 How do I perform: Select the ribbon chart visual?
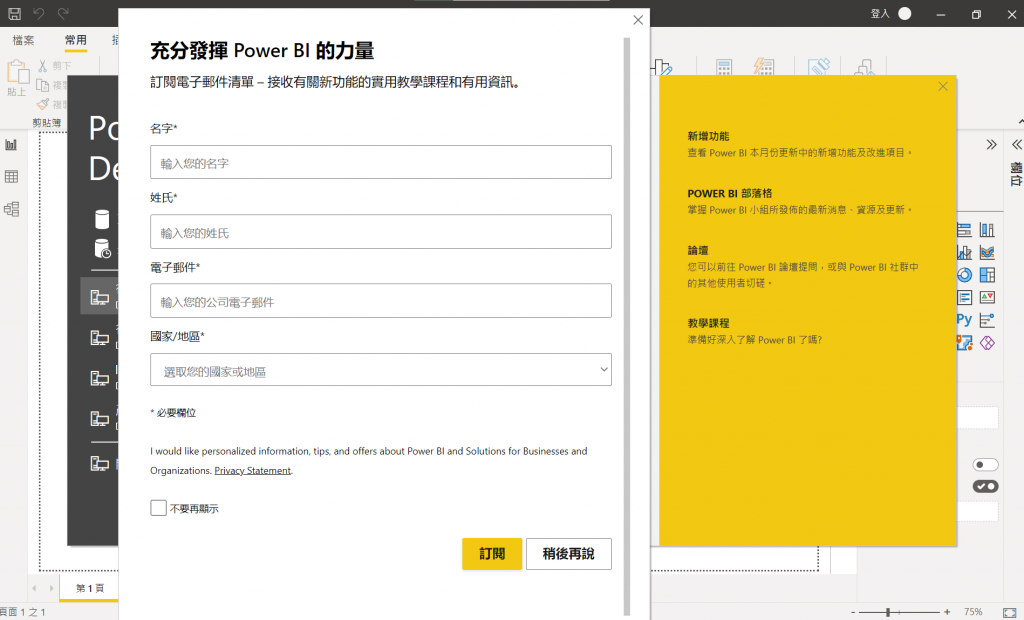point(987,252)
